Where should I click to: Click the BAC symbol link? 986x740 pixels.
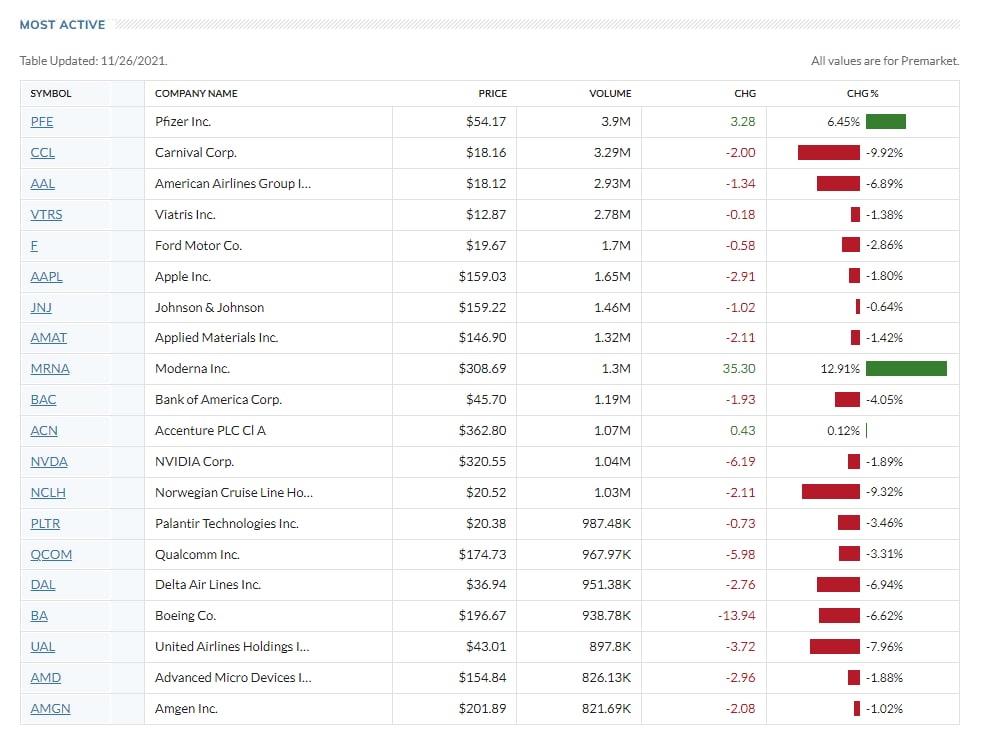43,399
